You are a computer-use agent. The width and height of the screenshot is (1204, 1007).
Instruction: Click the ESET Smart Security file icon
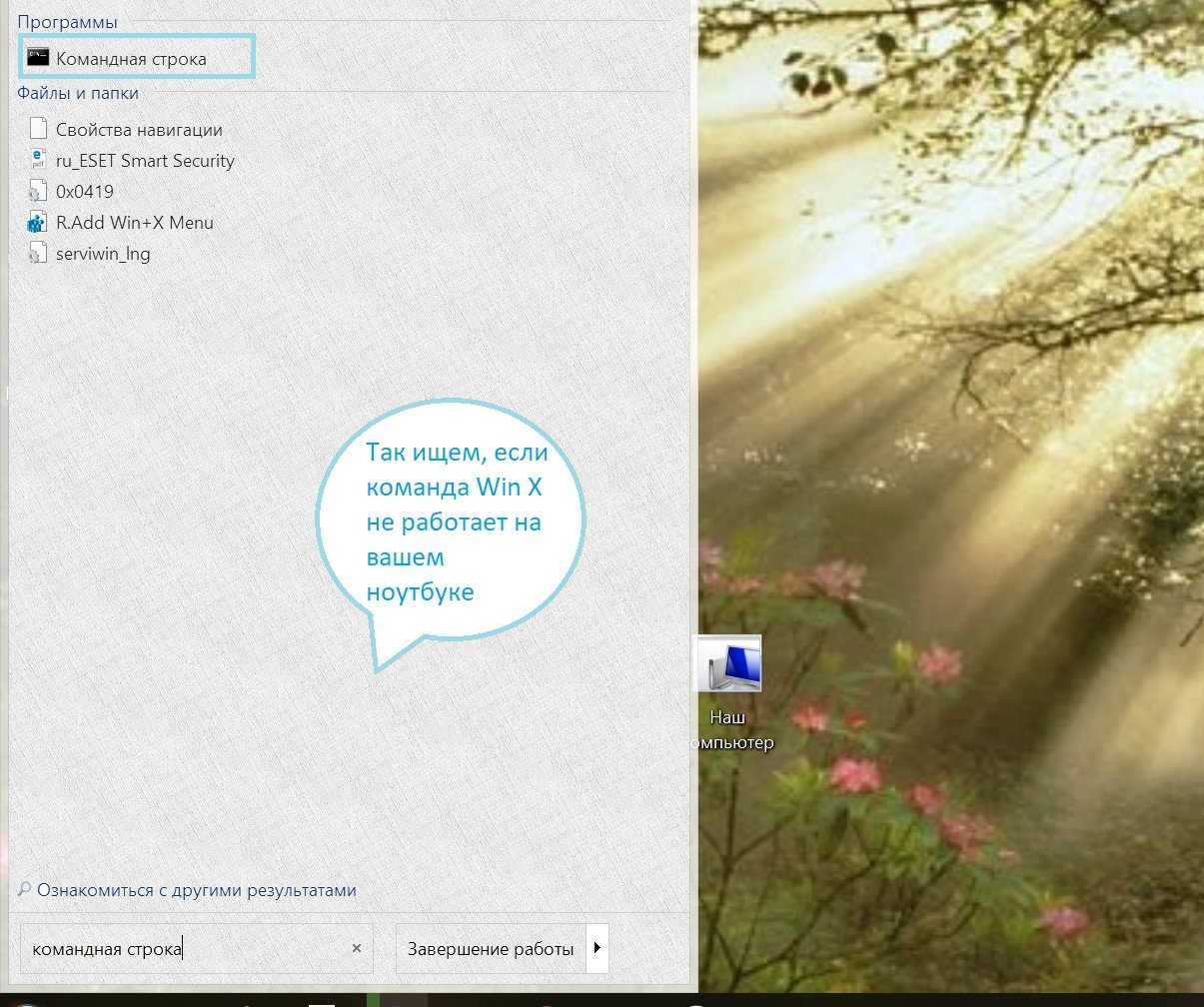(38, 160)
